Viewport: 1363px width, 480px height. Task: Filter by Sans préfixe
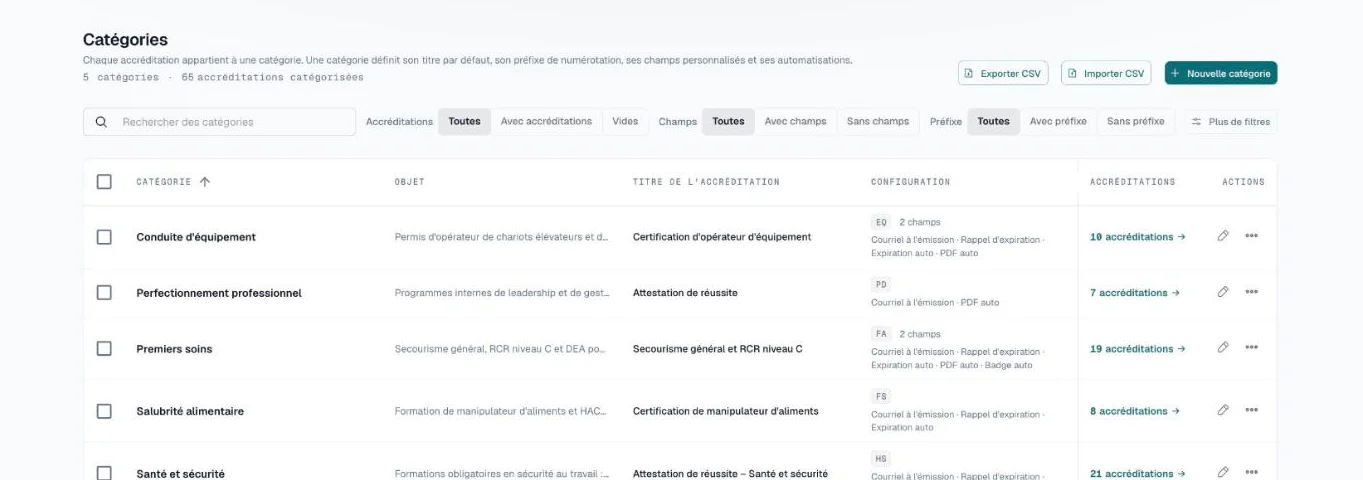[1135, 121]
